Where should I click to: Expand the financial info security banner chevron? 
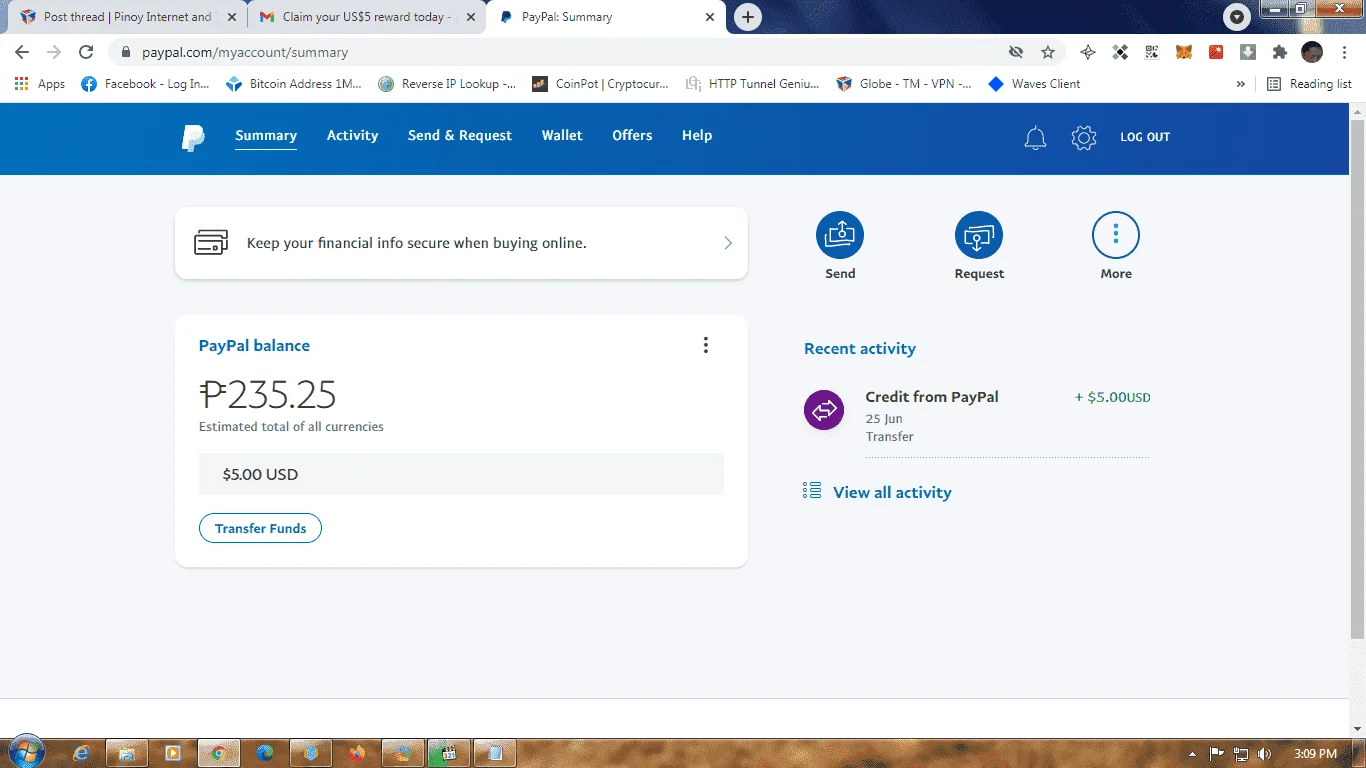point(728,243)
